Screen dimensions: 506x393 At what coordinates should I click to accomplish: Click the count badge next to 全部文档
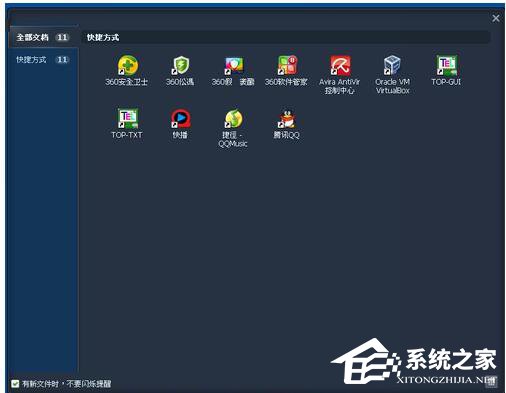coord(62,37)
